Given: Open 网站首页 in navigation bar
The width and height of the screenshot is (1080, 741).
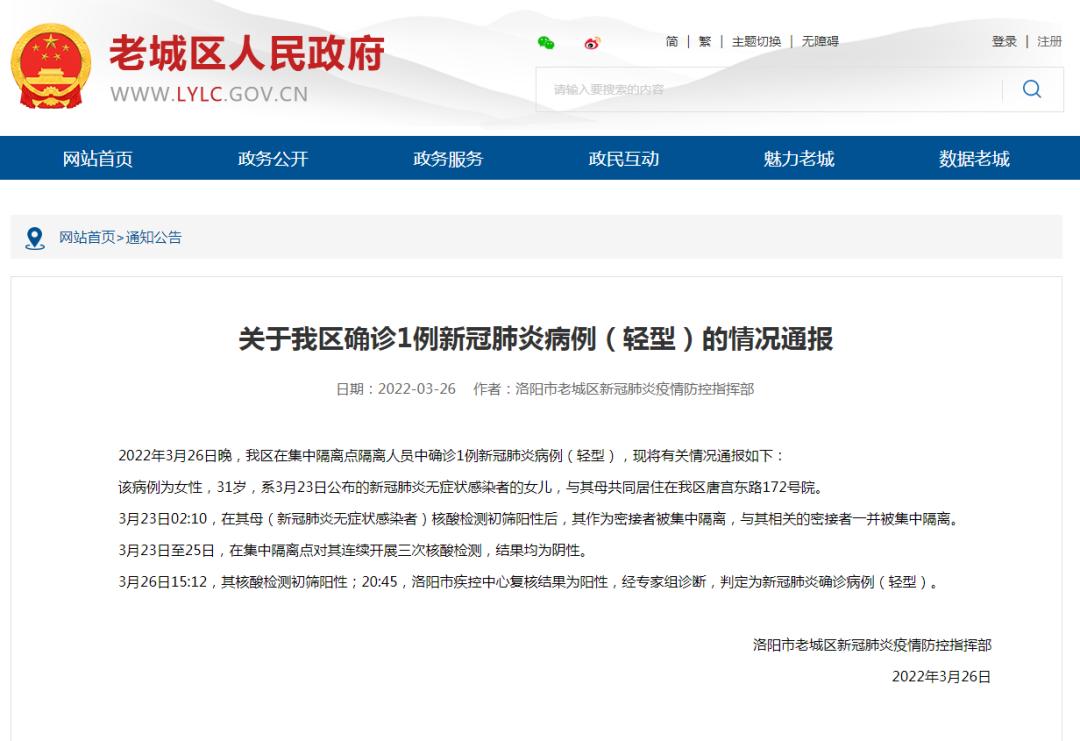Looking at the screenshot, I should pyautogui.click(x=98, y=158).
